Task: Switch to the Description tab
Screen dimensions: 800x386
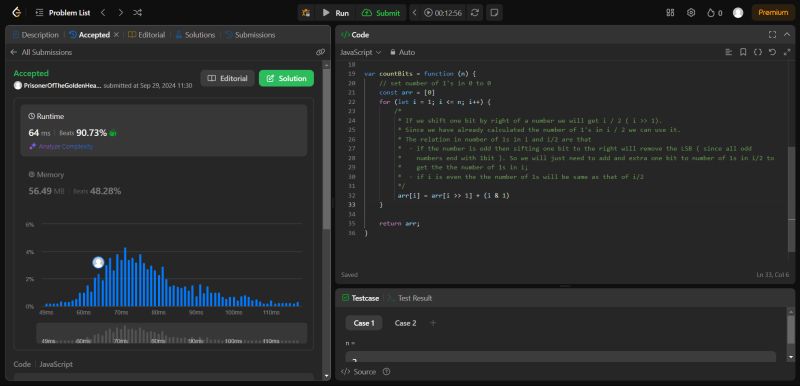Action: pyautogui.click(x=35, y=35)
